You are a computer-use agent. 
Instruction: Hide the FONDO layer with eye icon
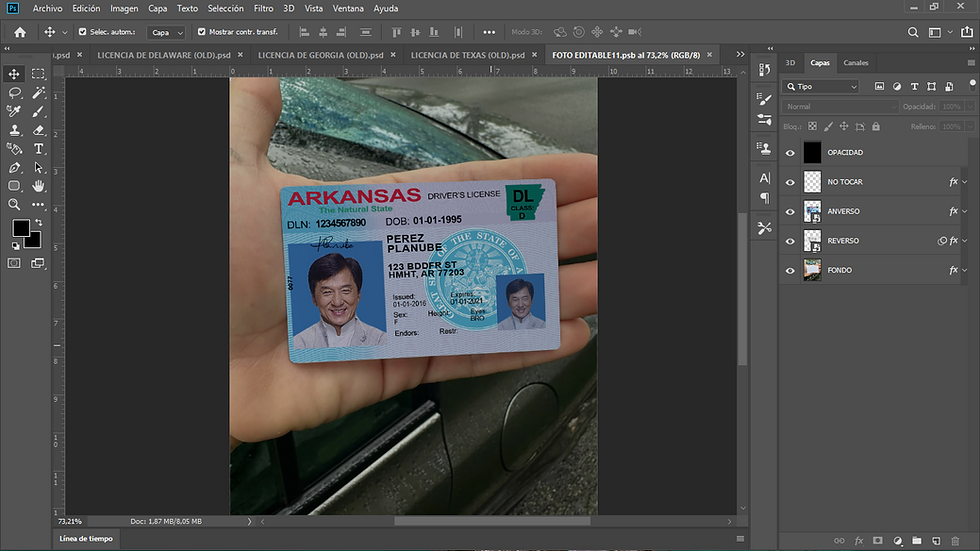click(x=790, y=270)
